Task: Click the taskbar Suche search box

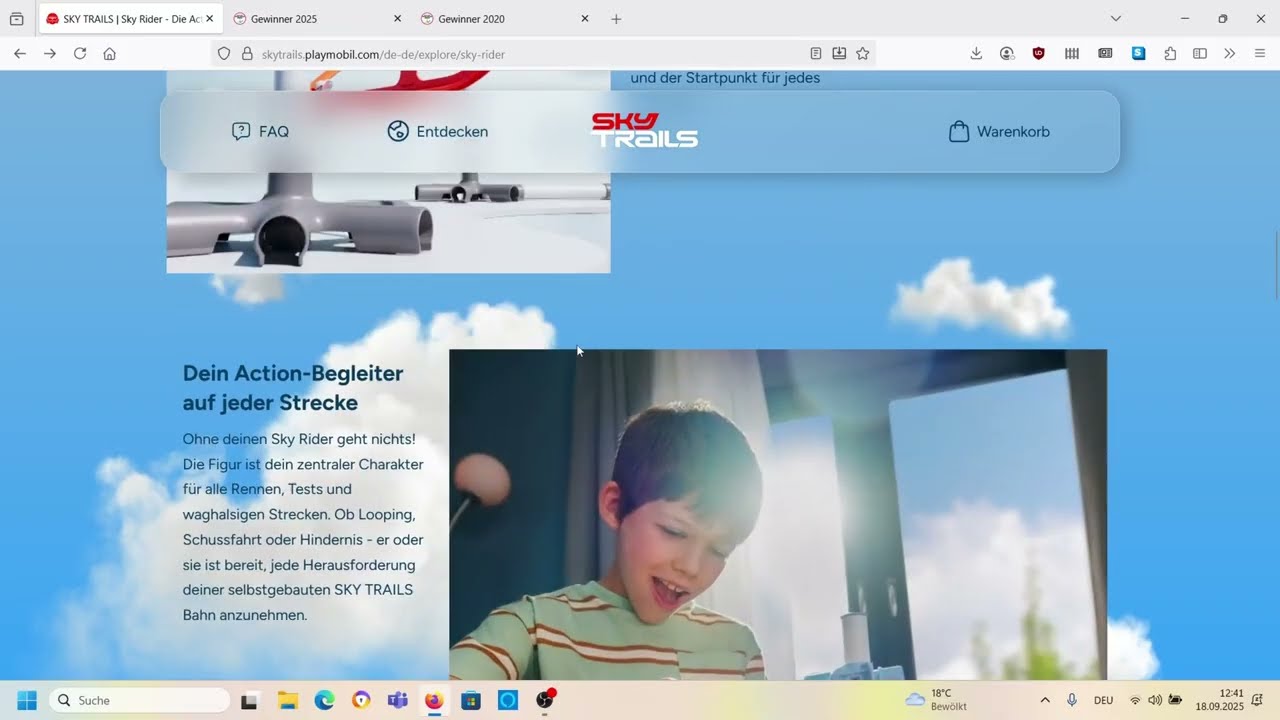Action: [x=140, y=700]
